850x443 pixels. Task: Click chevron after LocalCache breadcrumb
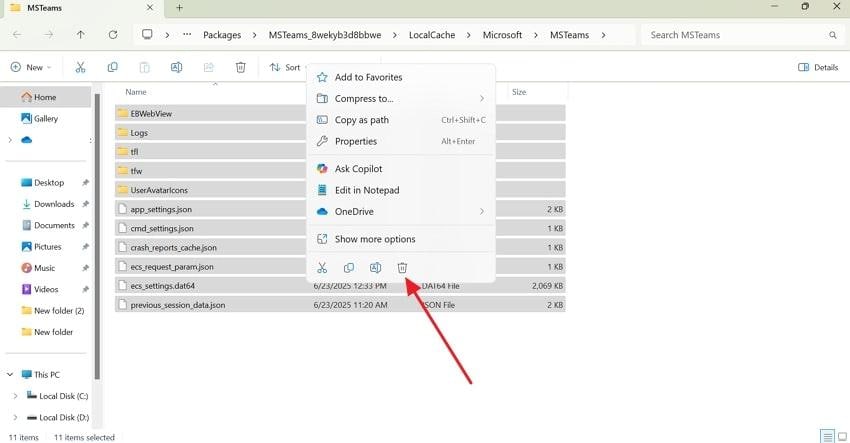(469, 35)
